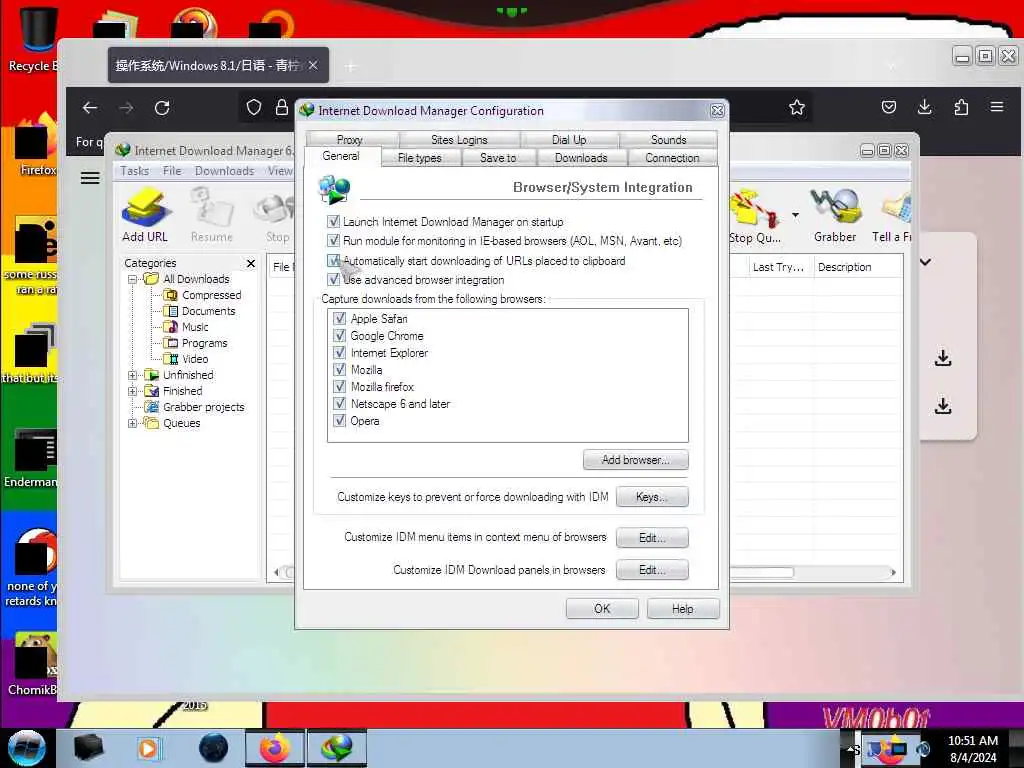Expand the Finished category node
The width and height of the screenshot is (1024, 768).
click(133, 391)
